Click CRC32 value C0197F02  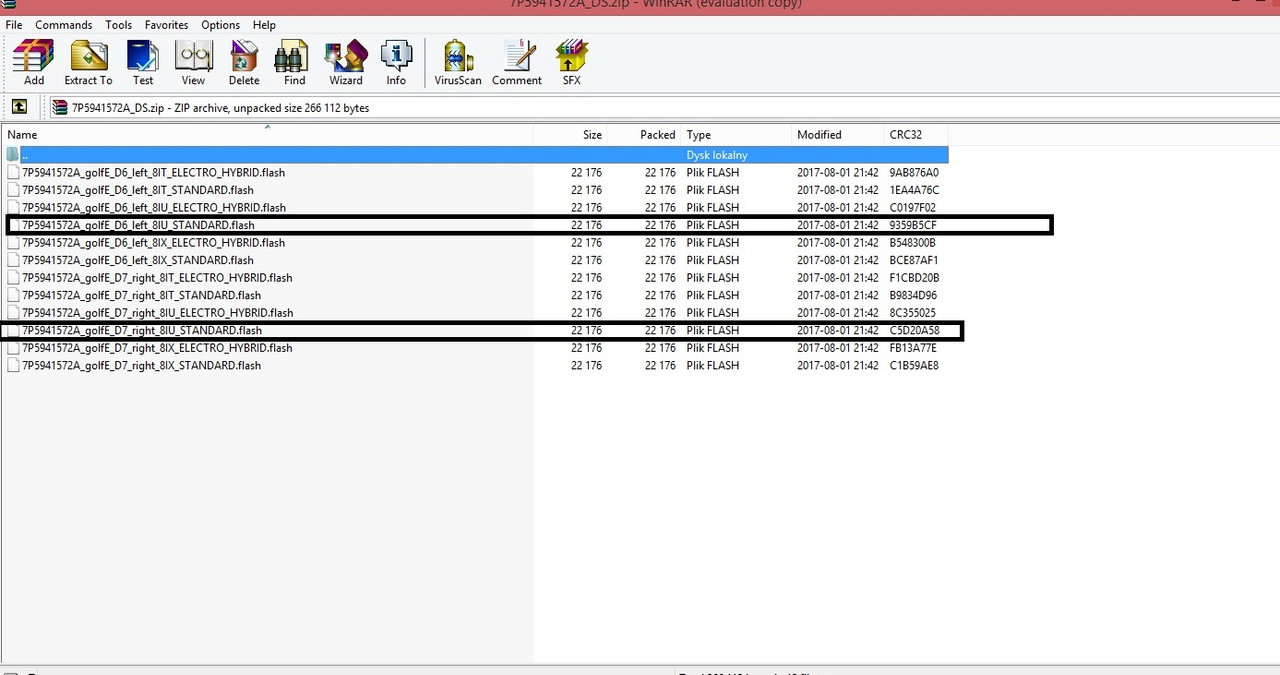click(913, 208)
